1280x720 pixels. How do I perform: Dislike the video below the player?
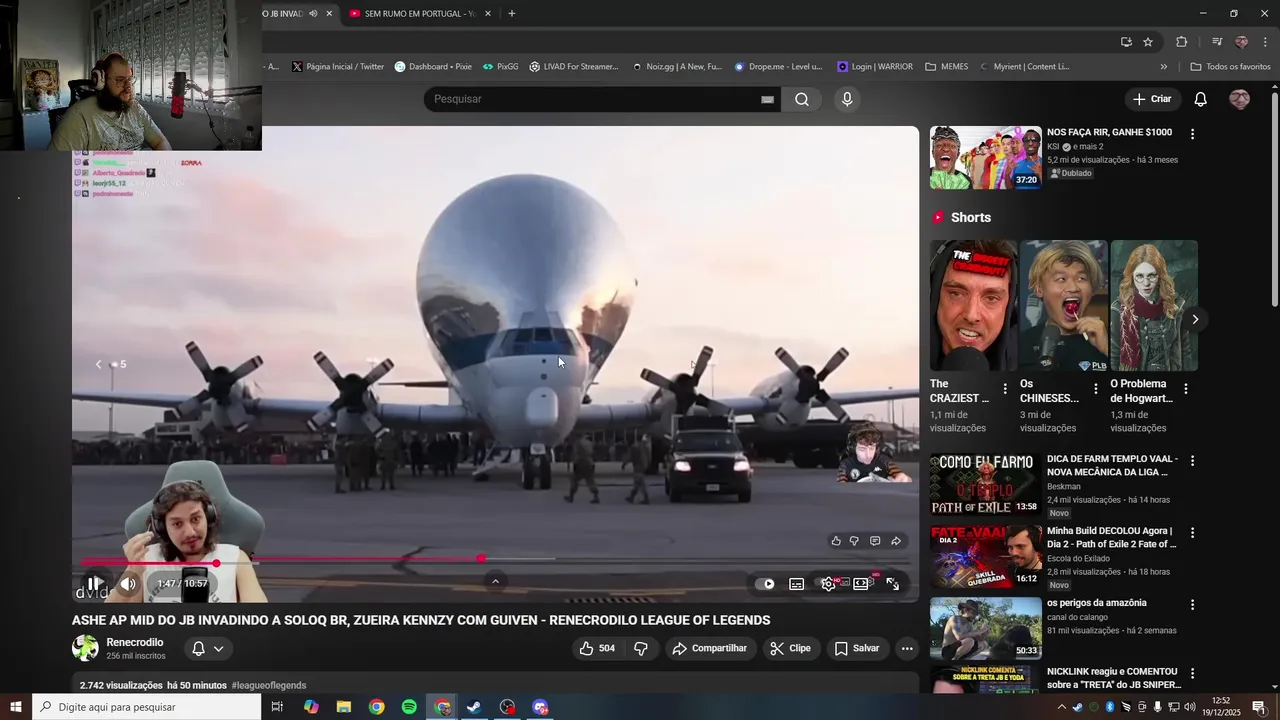641,648
